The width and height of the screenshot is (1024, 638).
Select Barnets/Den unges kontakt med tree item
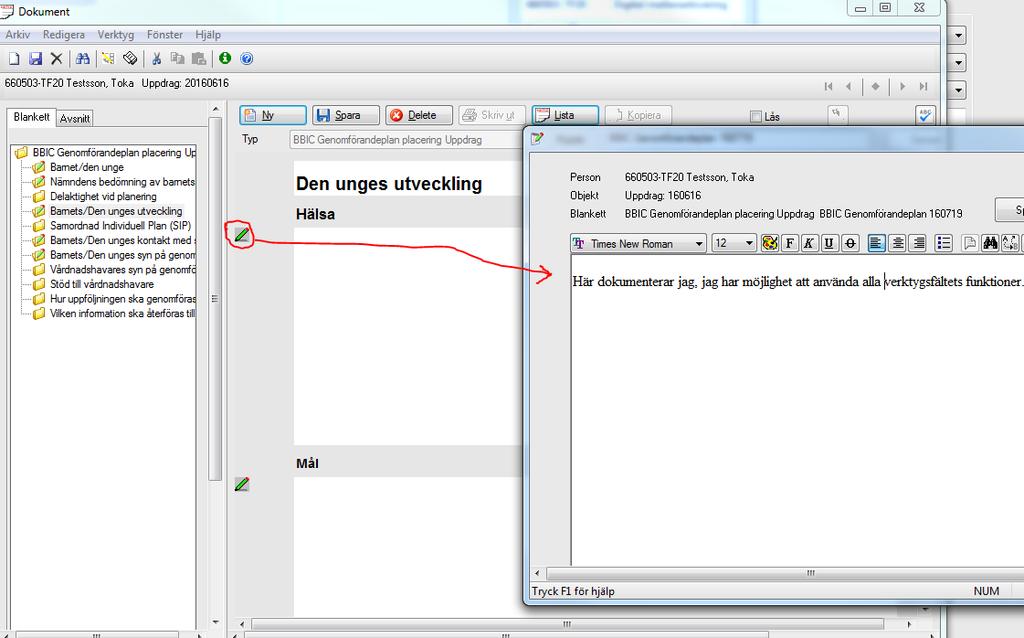point(122,240)
